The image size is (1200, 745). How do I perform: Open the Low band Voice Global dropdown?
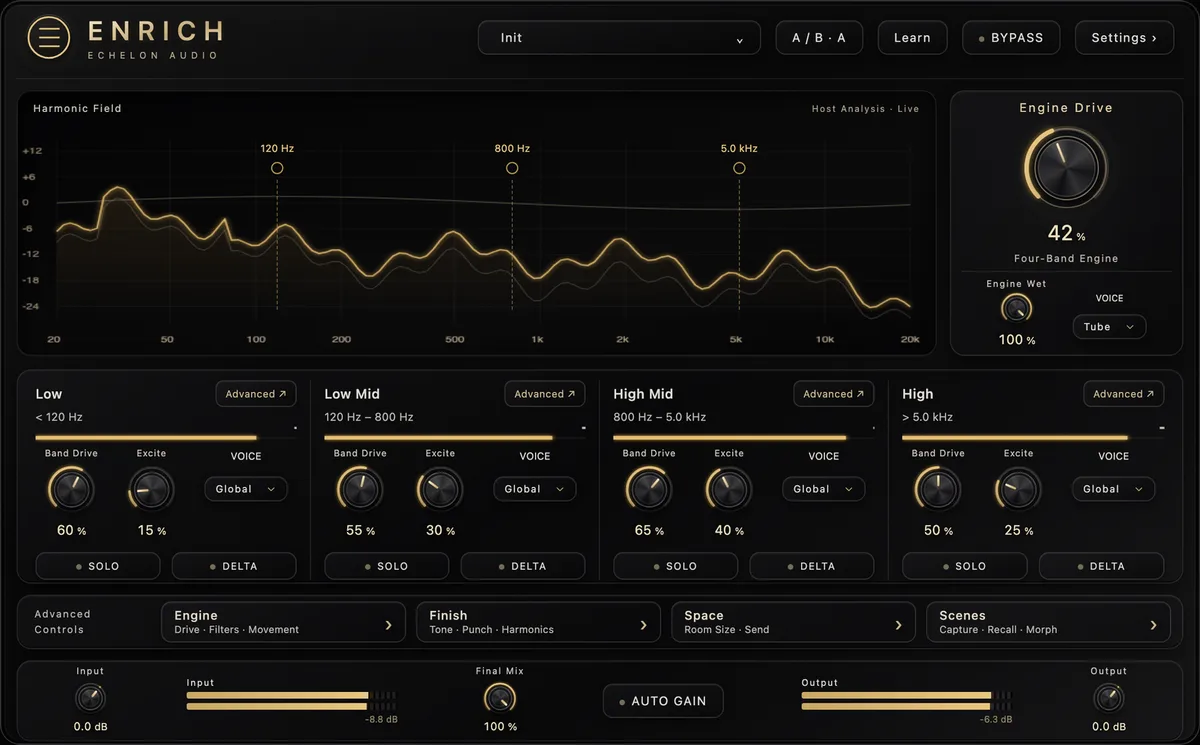point(246,489)
